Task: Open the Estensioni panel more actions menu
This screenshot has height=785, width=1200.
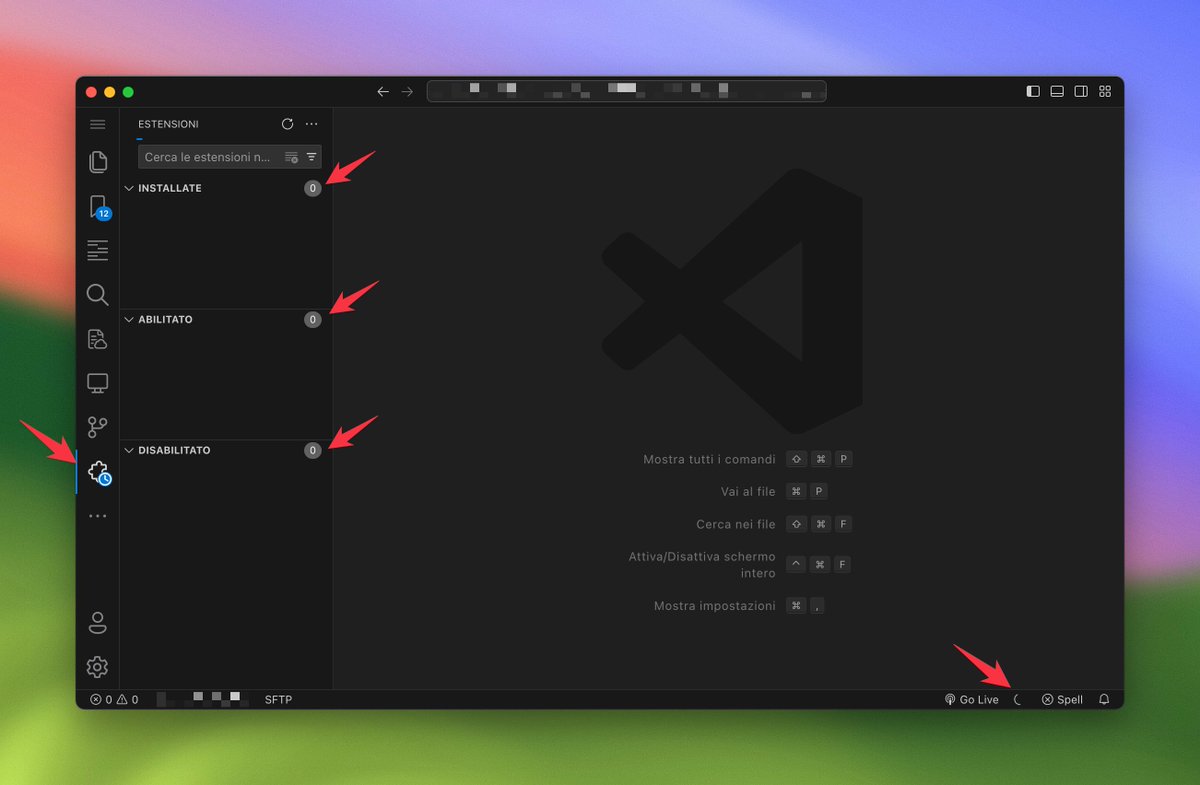Action: coord(312,124)
